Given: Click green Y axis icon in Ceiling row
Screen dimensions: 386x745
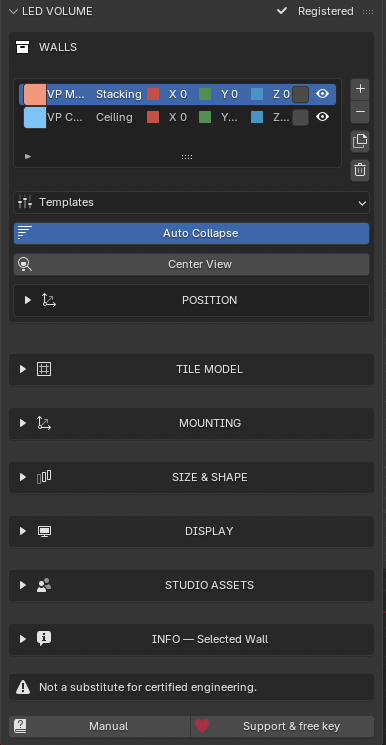Looking at the screenshot, I should (x=205, y=117).
